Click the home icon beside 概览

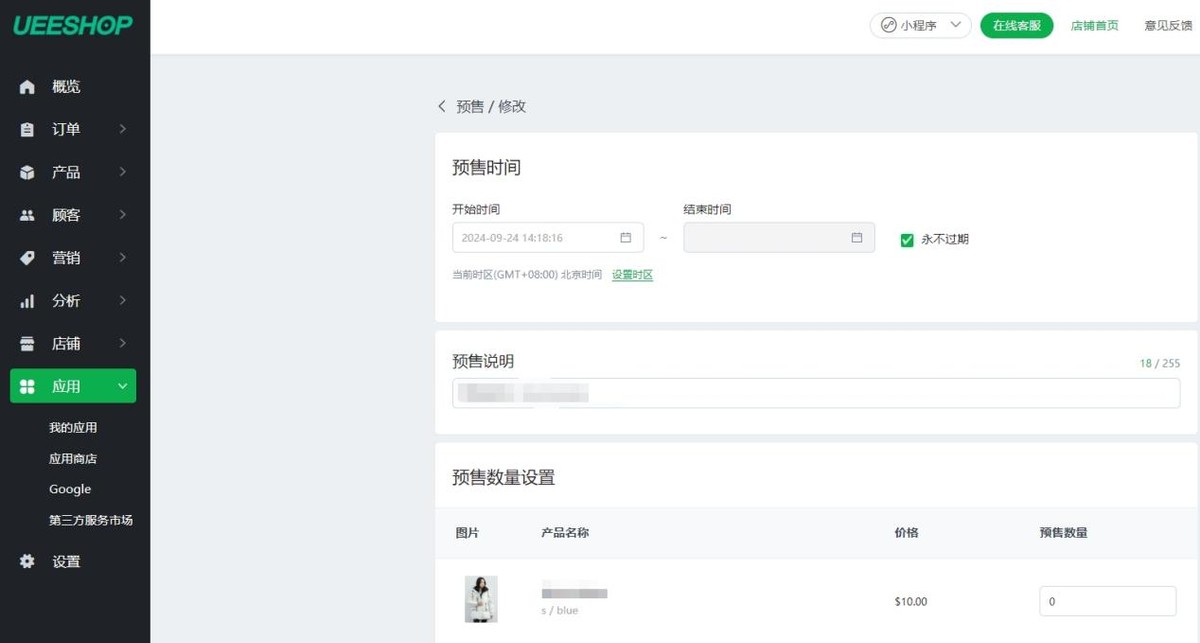[x=27, y=87]
